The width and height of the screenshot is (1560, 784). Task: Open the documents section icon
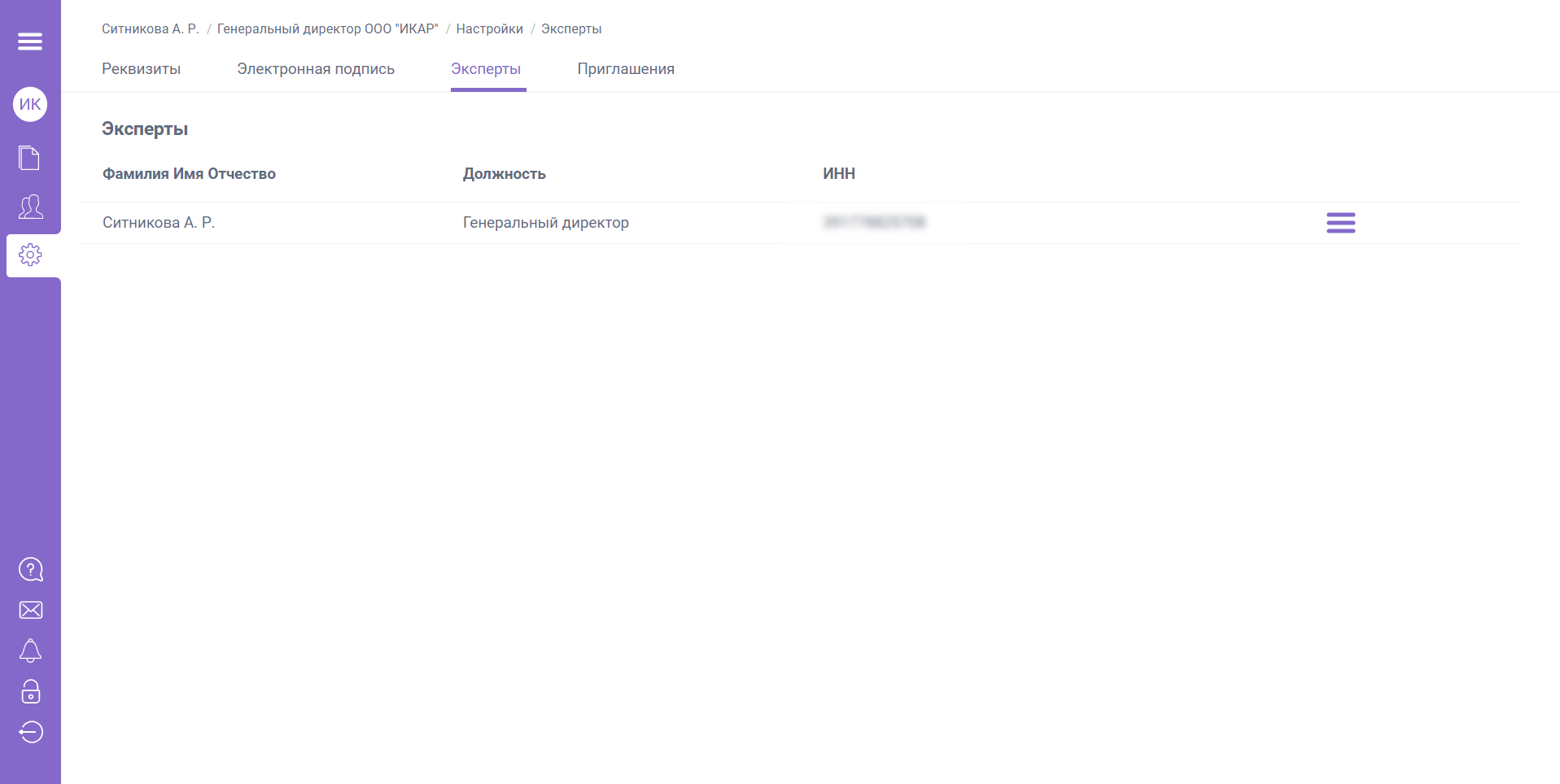[29, 158]
